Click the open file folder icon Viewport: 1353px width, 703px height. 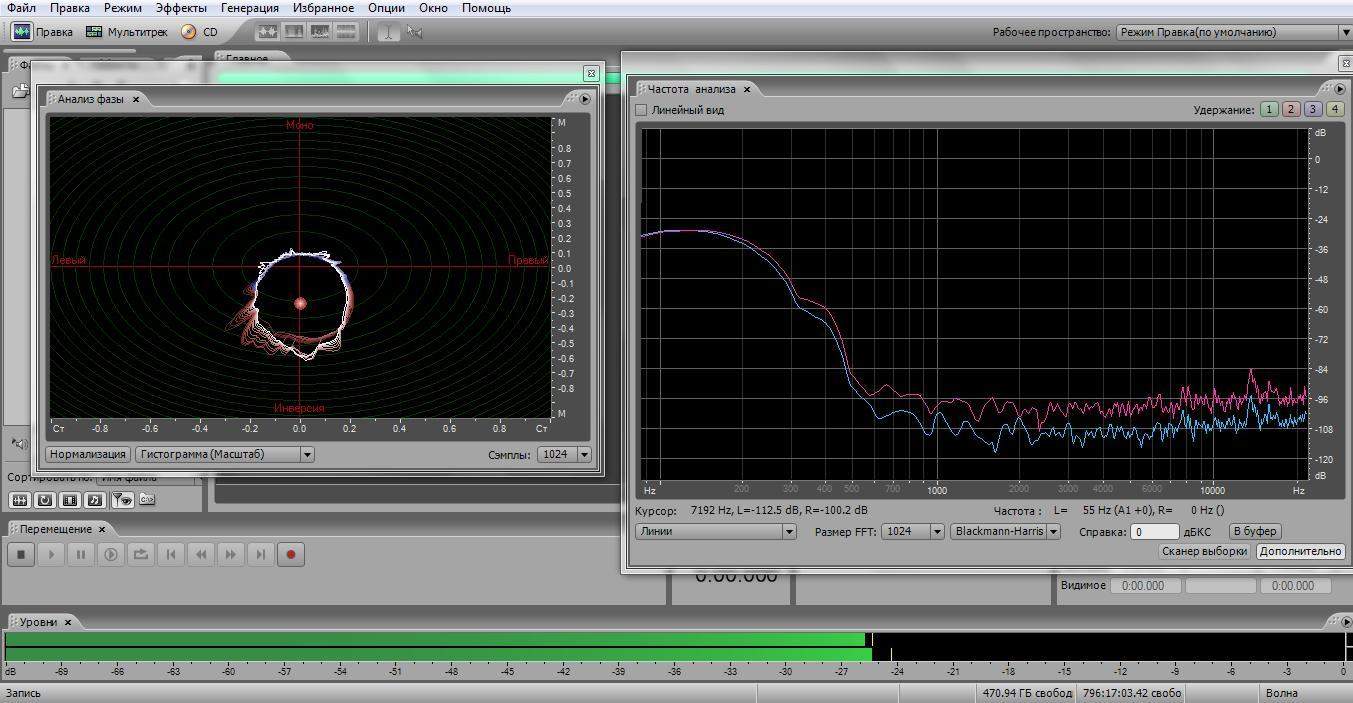(x=20, y=91)
